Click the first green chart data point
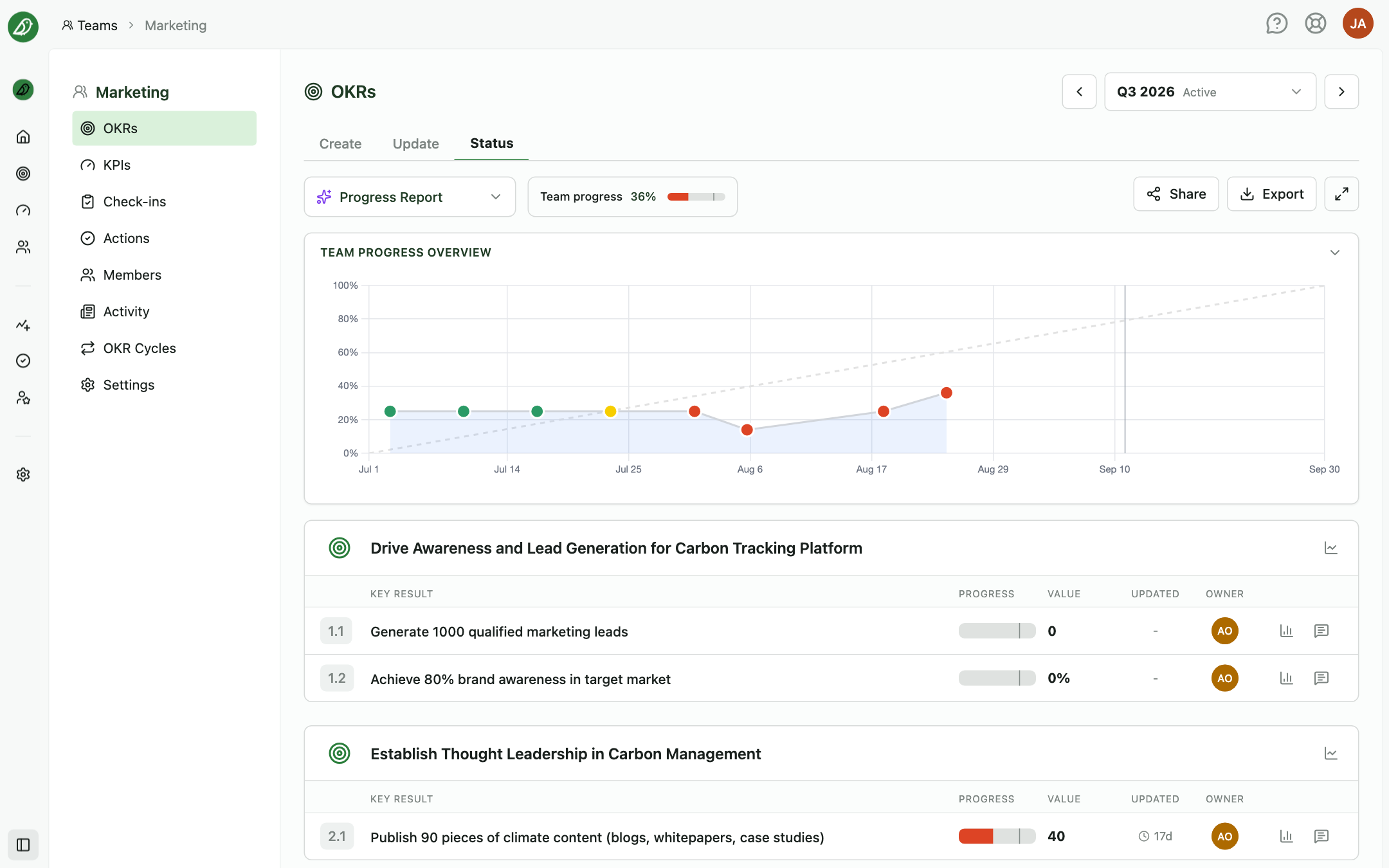Screen dimensions: 1389x868 (x=390, y=411)
